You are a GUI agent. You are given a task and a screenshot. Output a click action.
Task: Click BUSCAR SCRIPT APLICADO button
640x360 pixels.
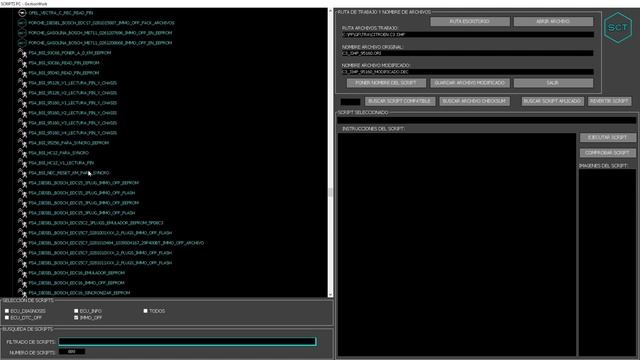pyautogui.click(x=552, y=101)
